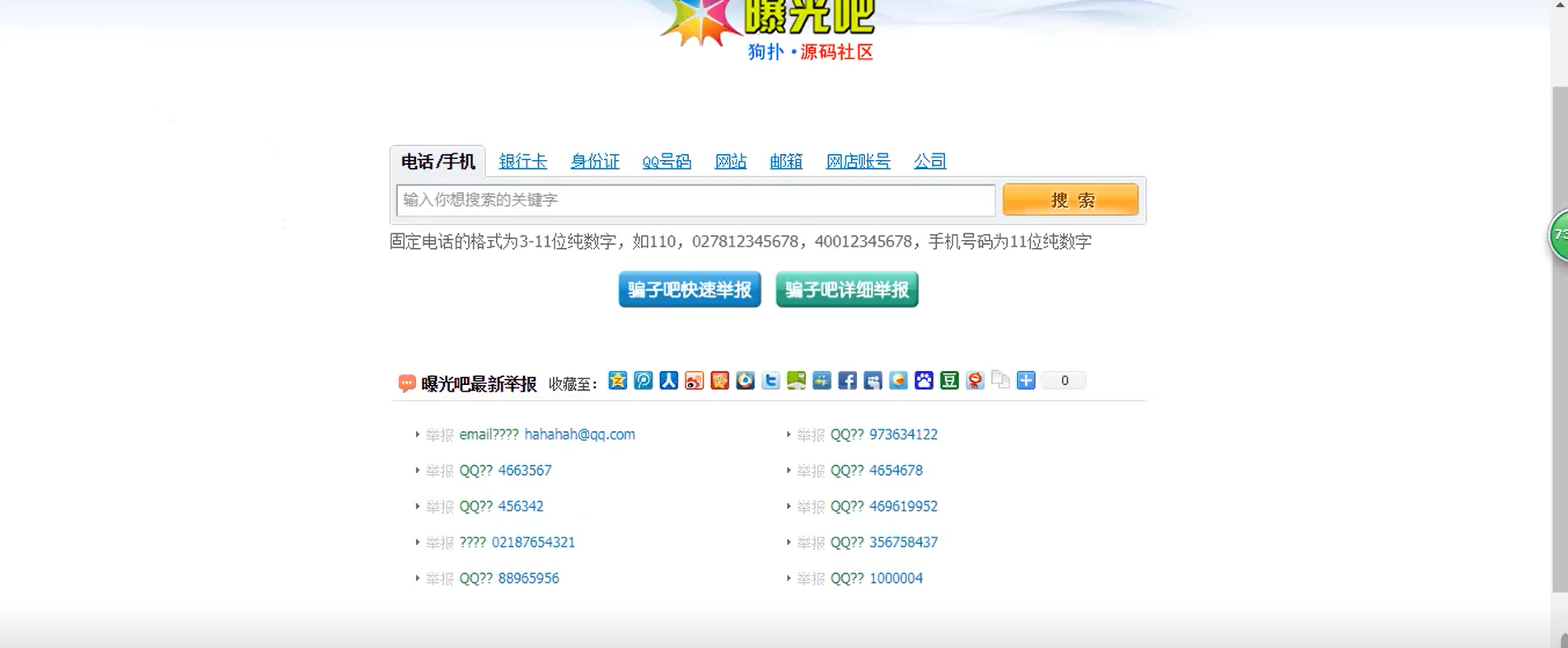The image size is (1568, 648).
Task: Click the blue 骗子吧快速举报 button
Action: pos(690,289)
